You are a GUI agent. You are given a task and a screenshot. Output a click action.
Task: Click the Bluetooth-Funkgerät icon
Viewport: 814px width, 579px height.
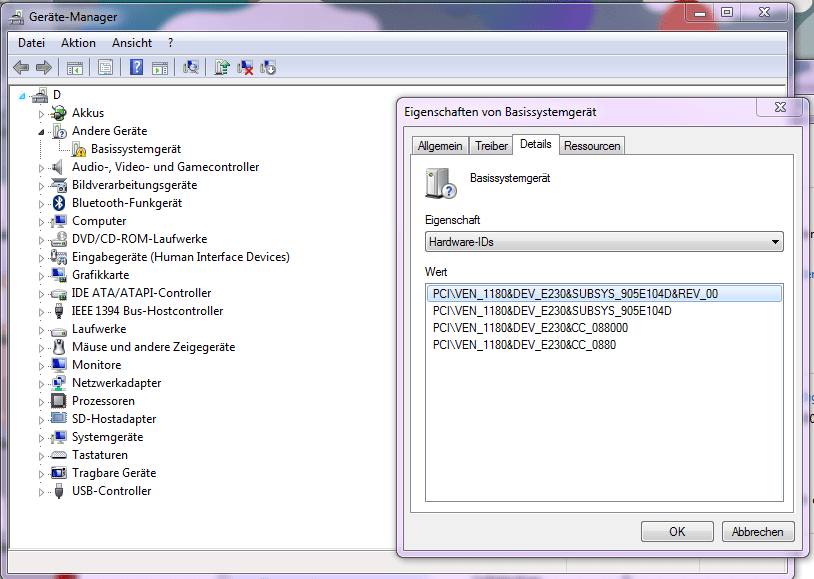pos(59,203)
